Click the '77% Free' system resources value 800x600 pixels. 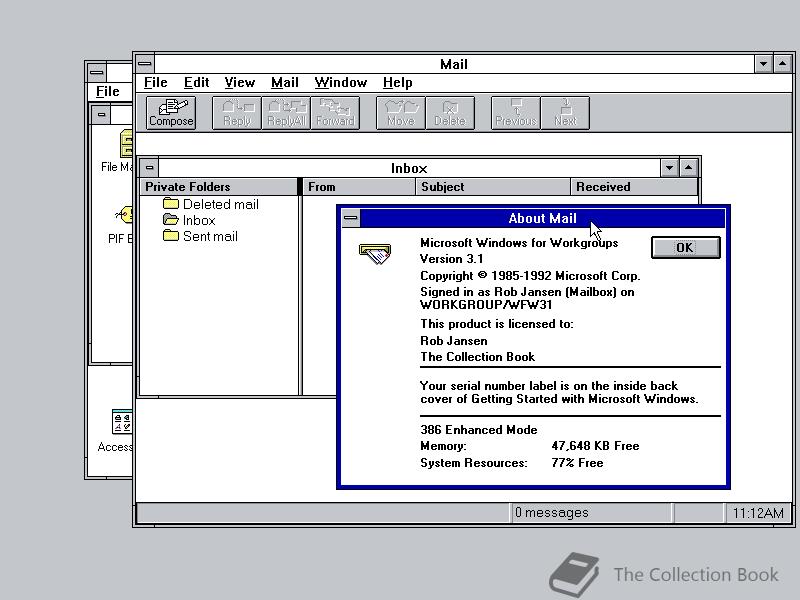coord(577,463)
